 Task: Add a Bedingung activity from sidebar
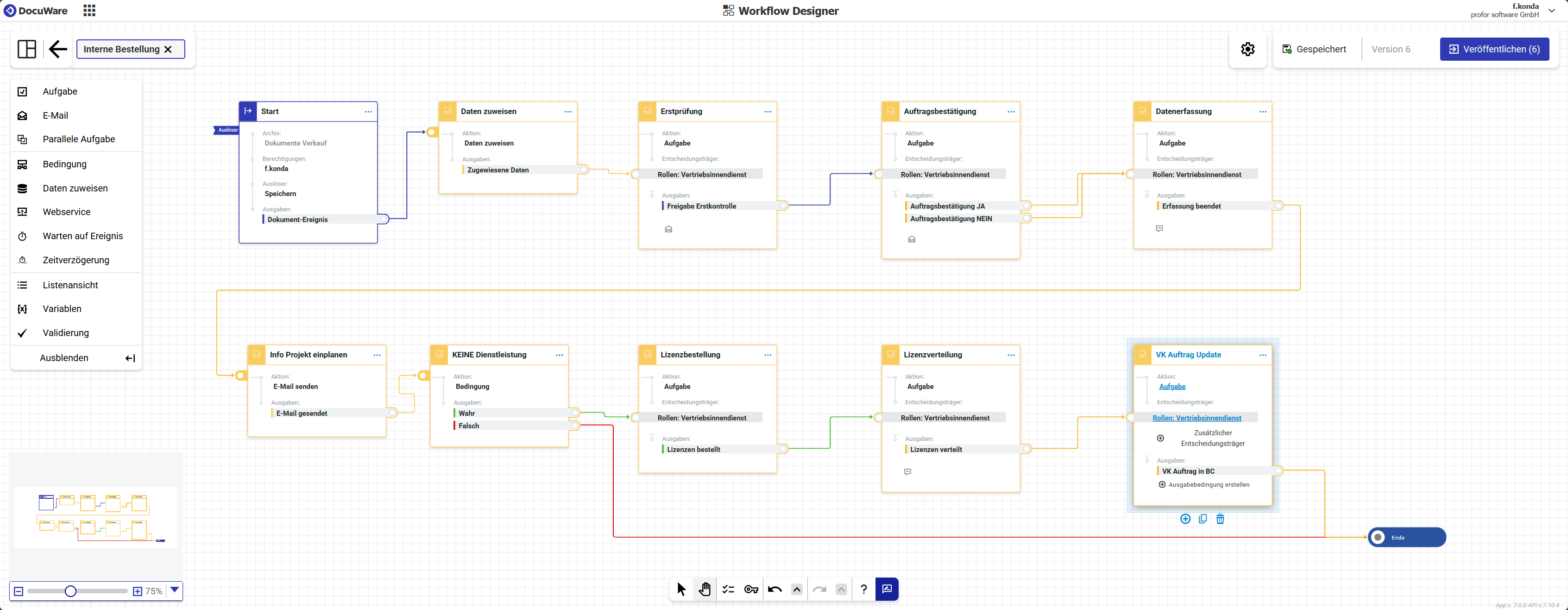tap(76, 164)
